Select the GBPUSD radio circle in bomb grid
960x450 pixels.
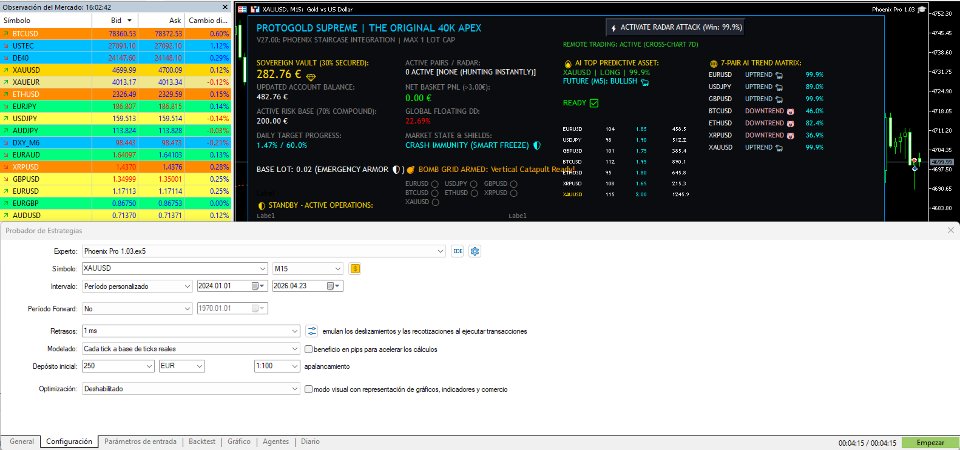click(514, 184)
